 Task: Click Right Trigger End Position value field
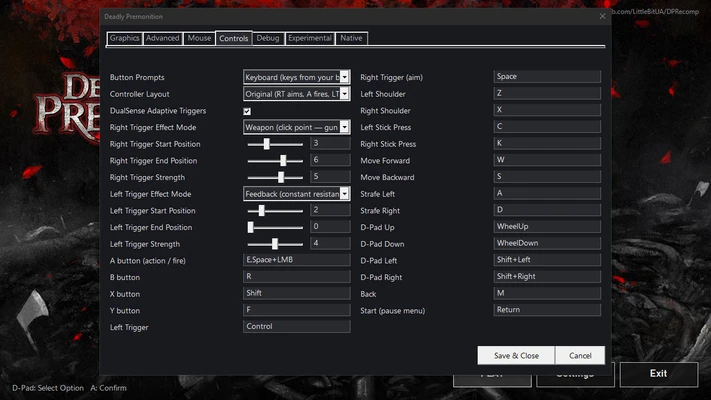tap(330, 160)
